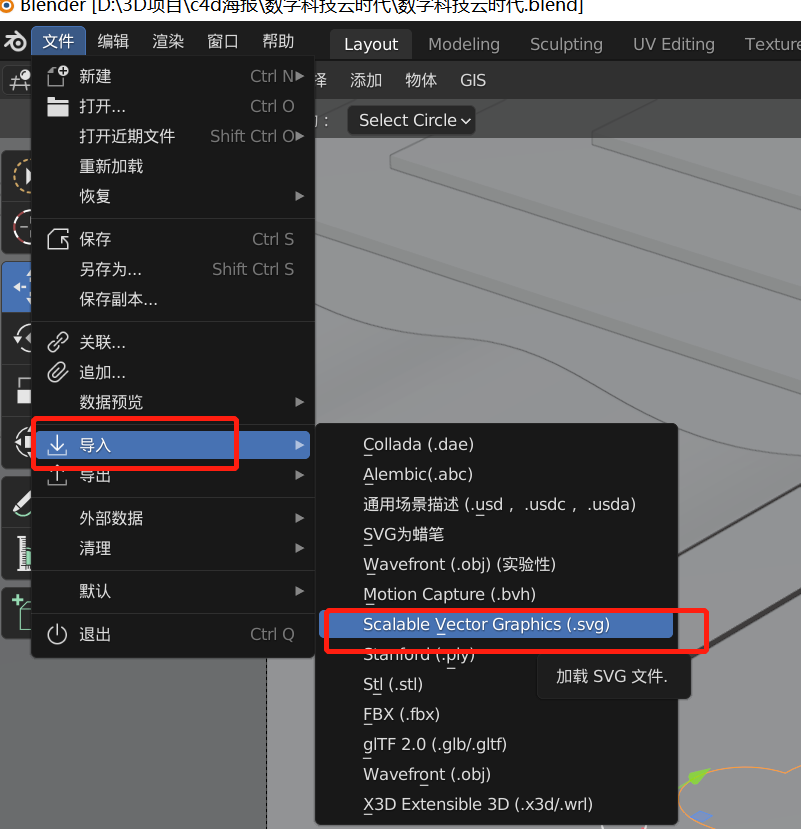
Task: Click the save icon beside 保存
Action: tap(57, 239)
